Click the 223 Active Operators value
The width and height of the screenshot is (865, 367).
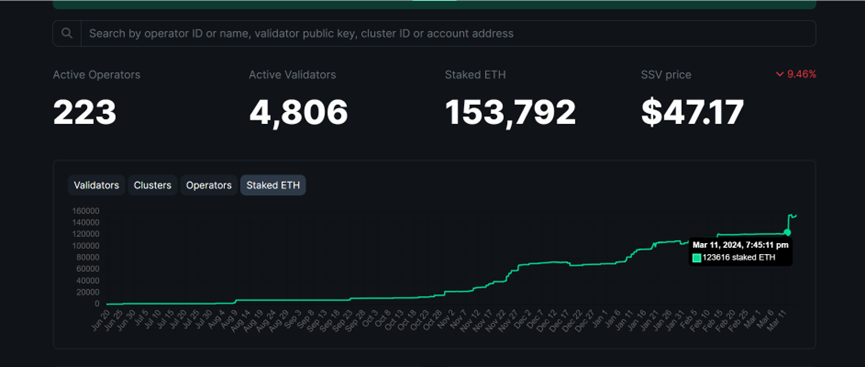pyautogui.click(x=85, y=113)
